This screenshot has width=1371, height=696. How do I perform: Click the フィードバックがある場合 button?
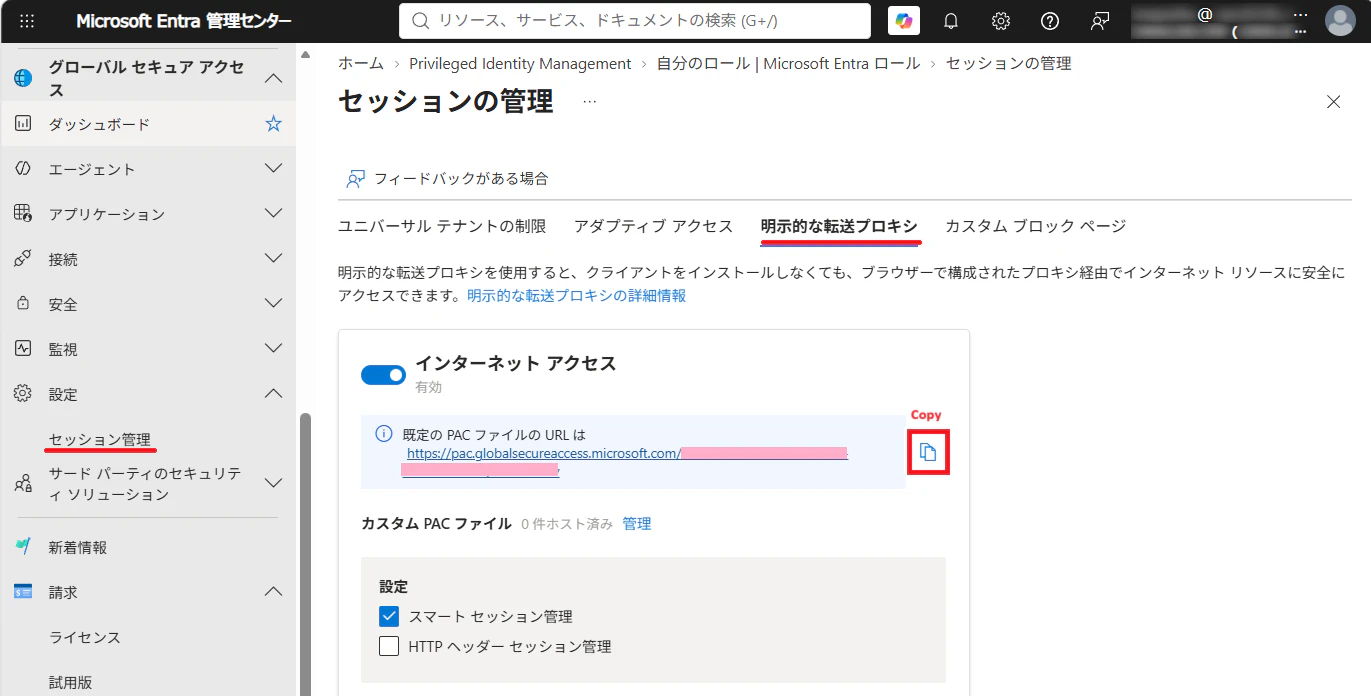click(x=447, y=179)
